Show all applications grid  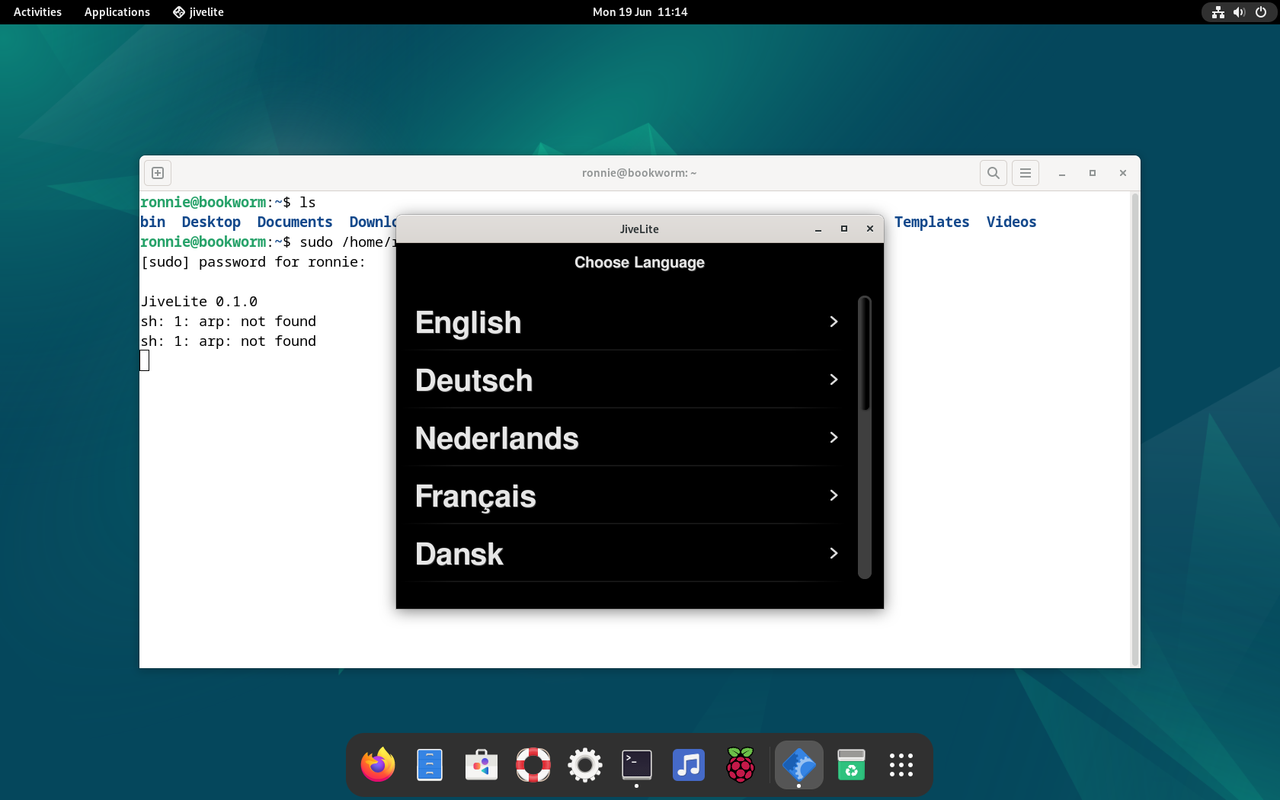point(901,765)
